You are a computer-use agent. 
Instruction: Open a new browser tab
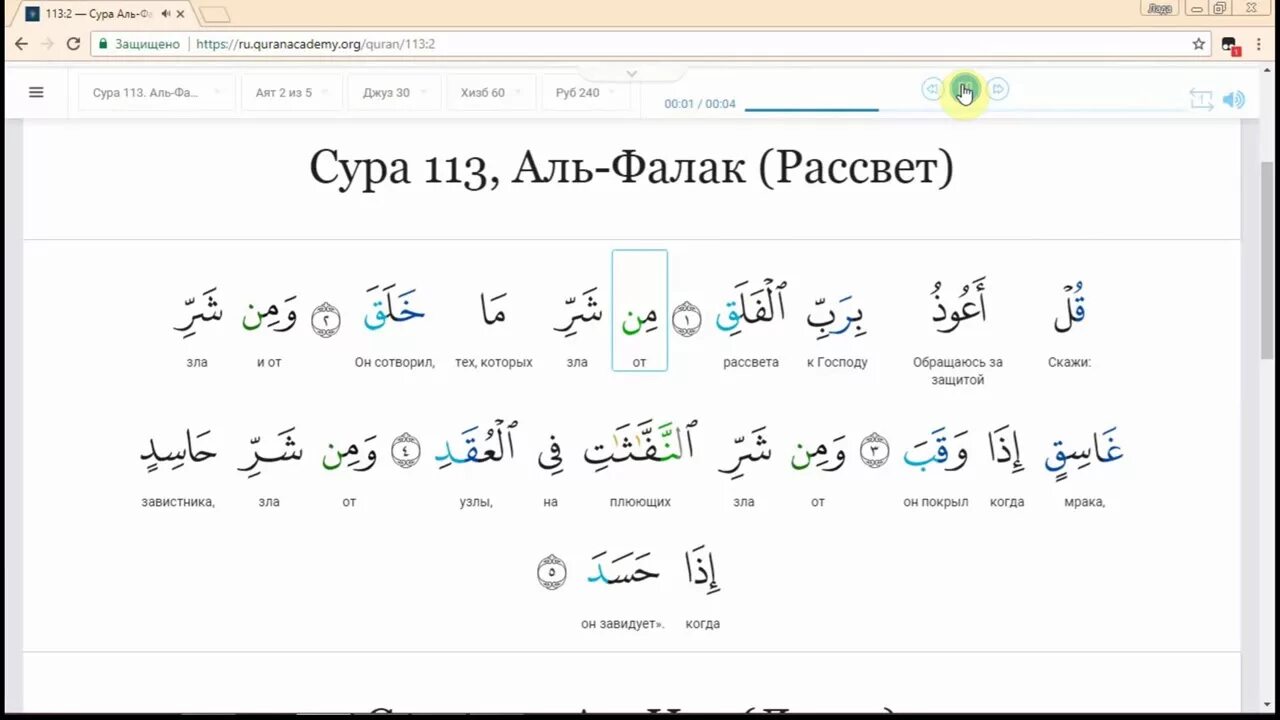(x=214, y=14)
